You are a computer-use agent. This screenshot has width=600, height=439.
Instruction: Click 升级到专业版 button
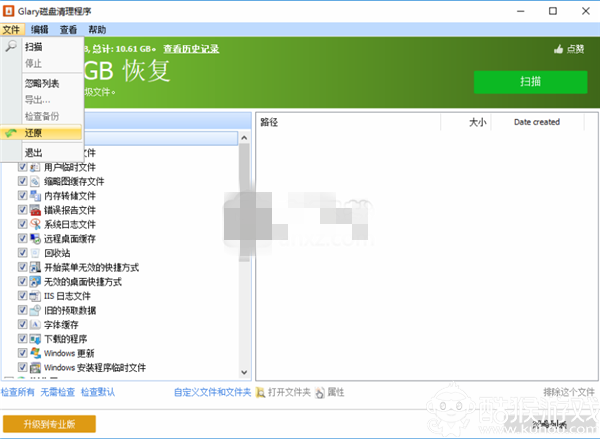point(49,424)
